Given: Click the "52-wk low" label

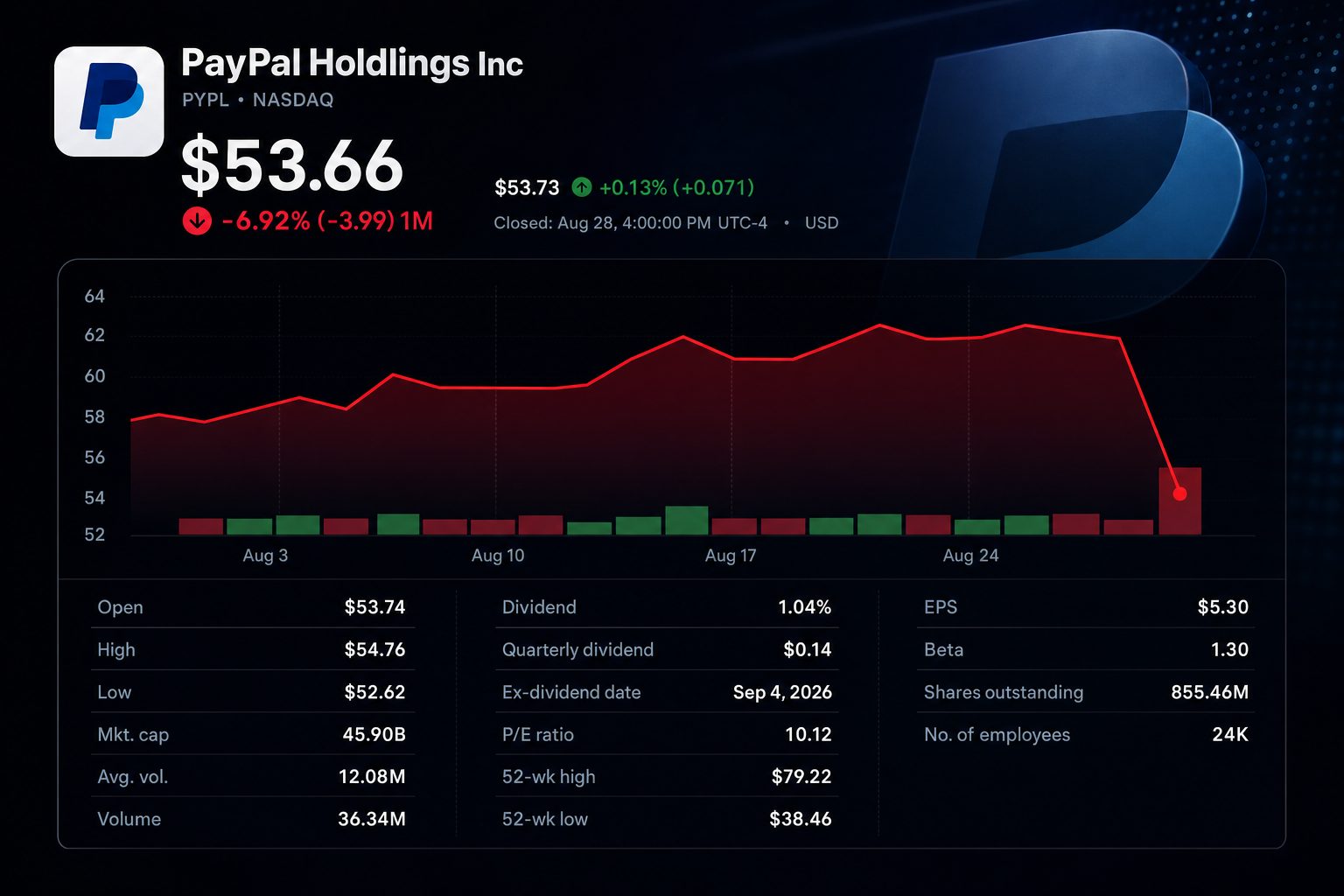Looking at the screenshot, I should pyautogui.click(x=545, y=819).
